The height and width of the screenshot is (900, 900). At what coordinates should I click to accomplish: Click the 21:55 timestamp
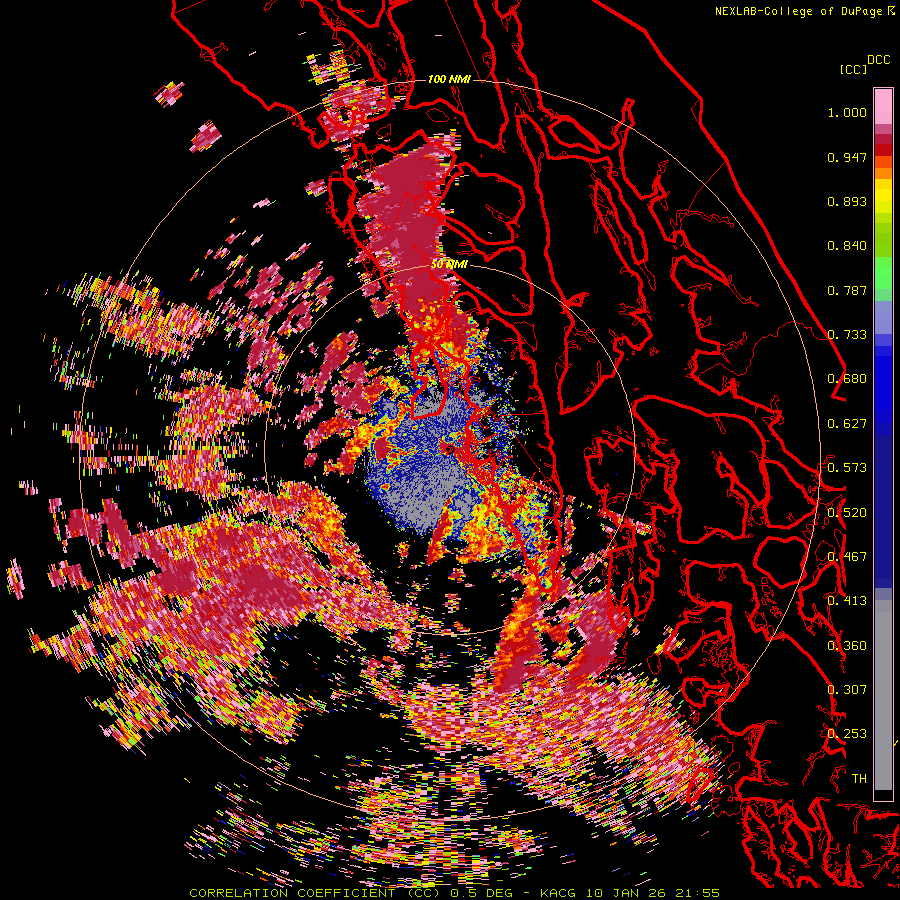[x=699, y=893]
